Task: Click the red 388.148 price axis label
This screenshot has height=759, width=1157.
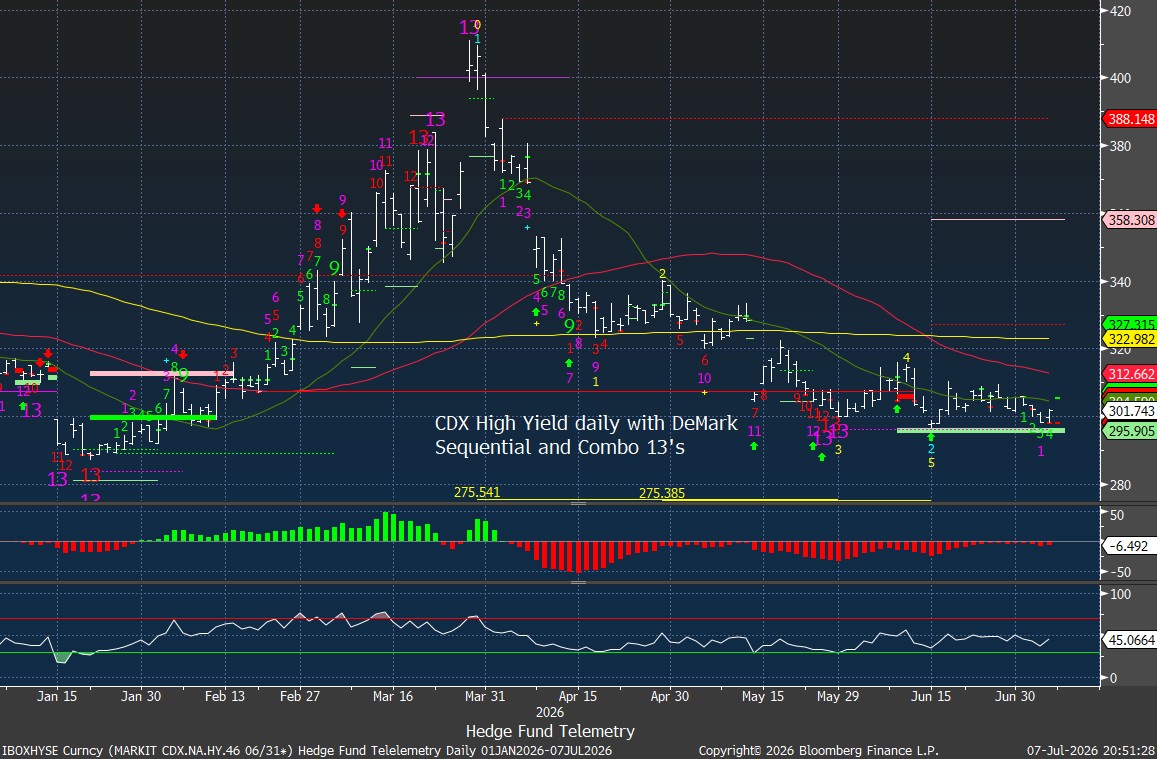Action: click(x=1129, y=118)
